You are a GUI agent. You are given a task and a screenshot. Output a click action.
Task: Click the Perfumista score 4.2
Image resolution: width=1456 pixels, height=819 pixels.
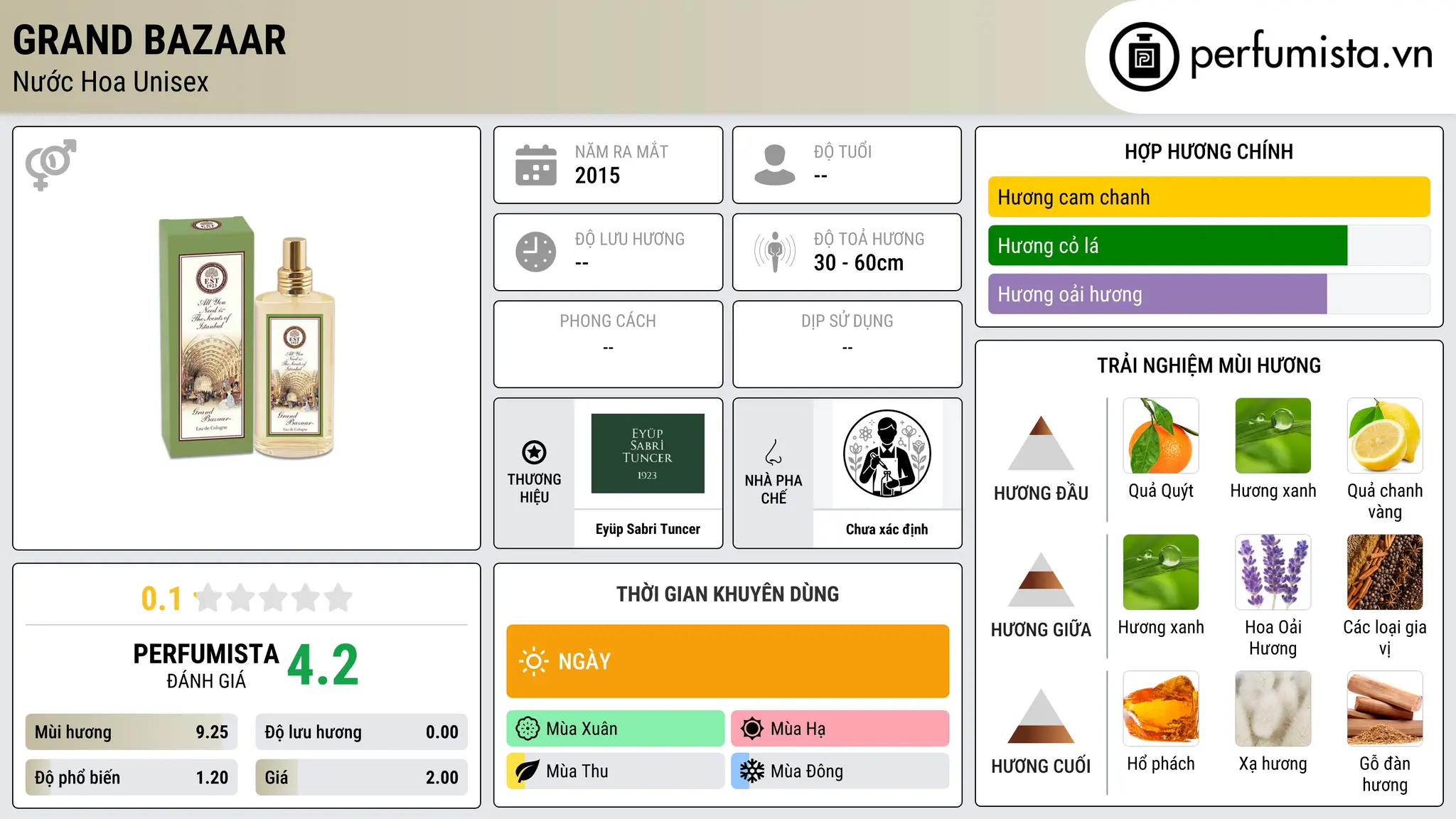pyautogui.click(x=323, y=665)
